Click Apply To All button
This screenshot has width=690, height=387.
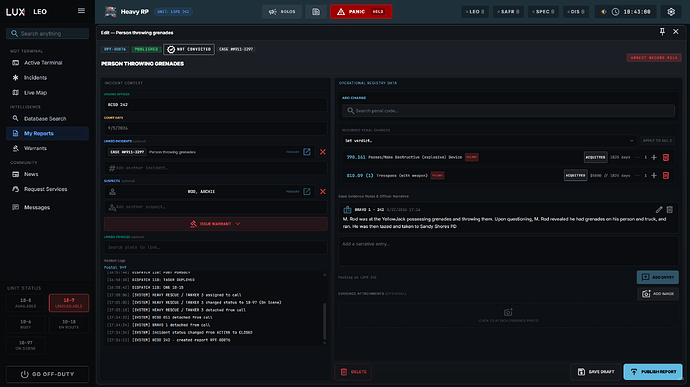coord(657,141)
